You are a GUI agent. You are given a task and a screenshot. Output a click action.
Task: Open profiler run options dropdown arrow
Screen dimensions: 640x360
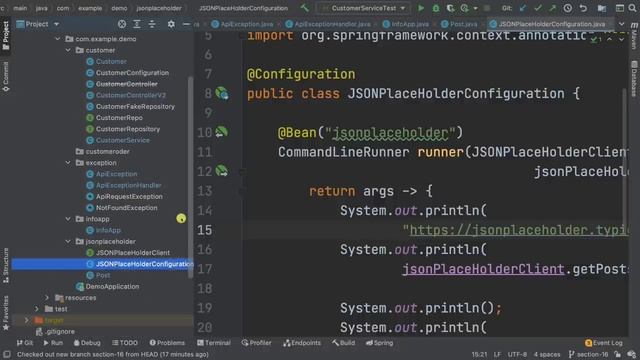(x=475, y=8)
